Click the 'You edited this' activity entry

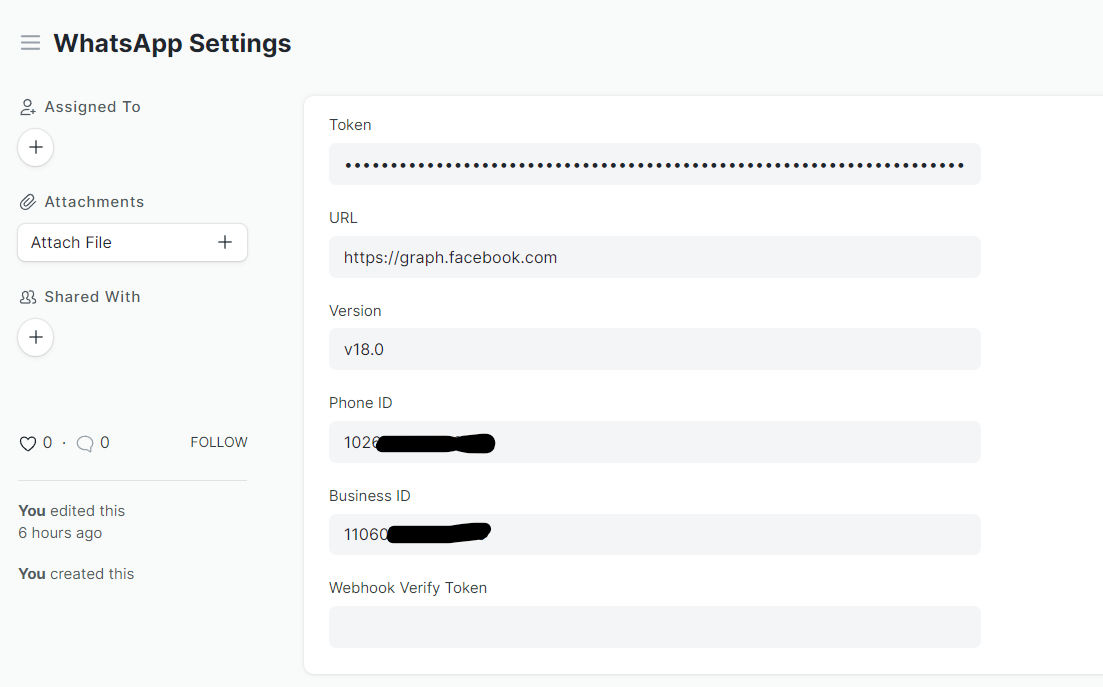pos(71,510)
